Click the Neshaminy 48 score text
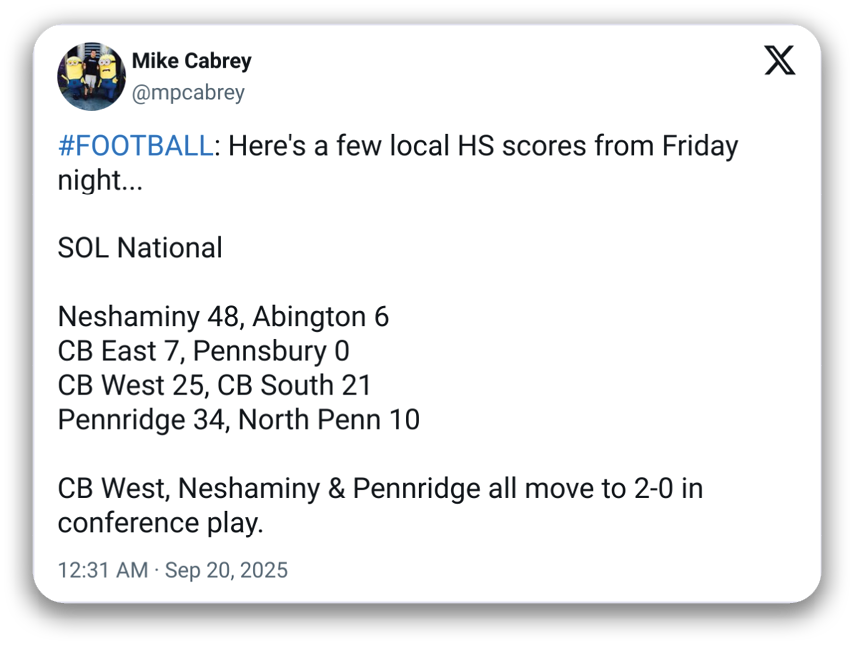Image resolution: width=854 pixels, height=645 pixels. [147, 317]
